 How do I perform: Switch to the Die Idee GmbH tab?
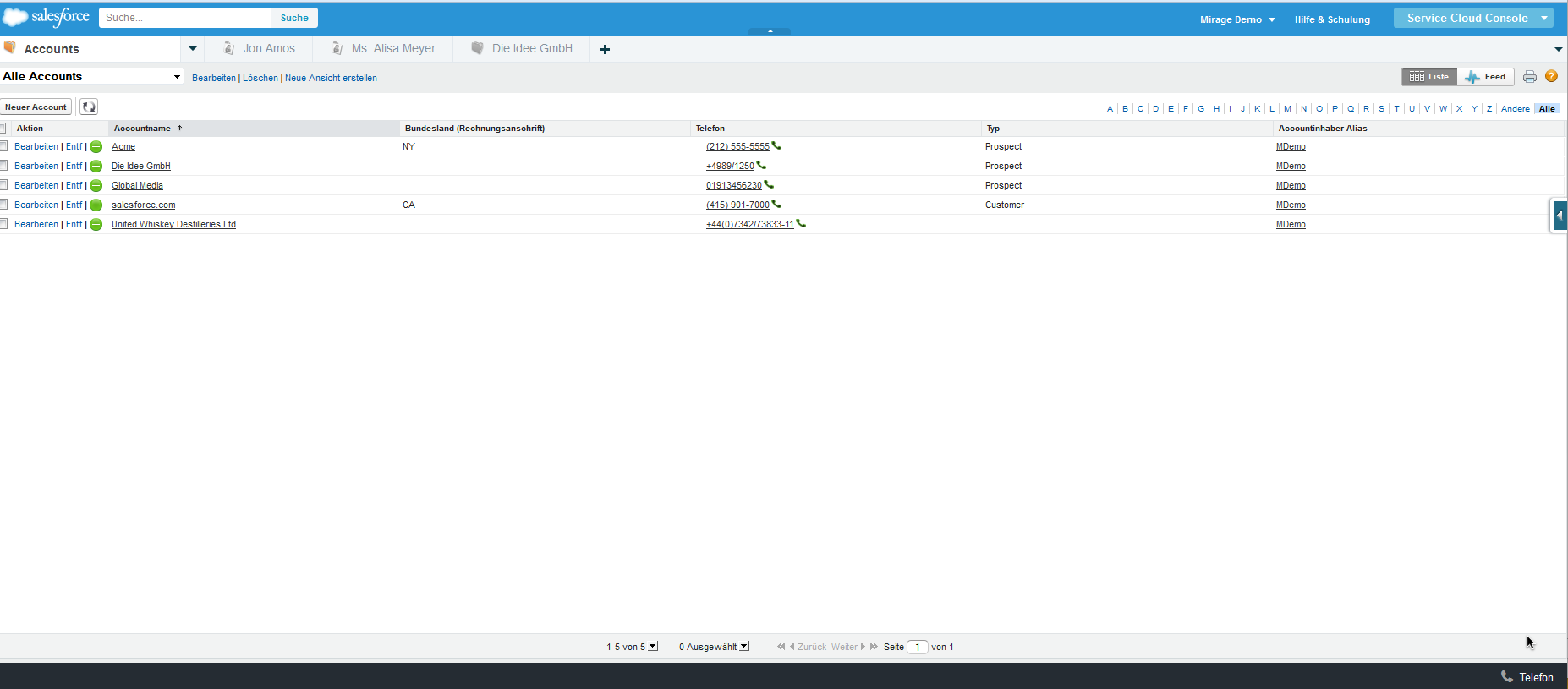click(523, 49)
